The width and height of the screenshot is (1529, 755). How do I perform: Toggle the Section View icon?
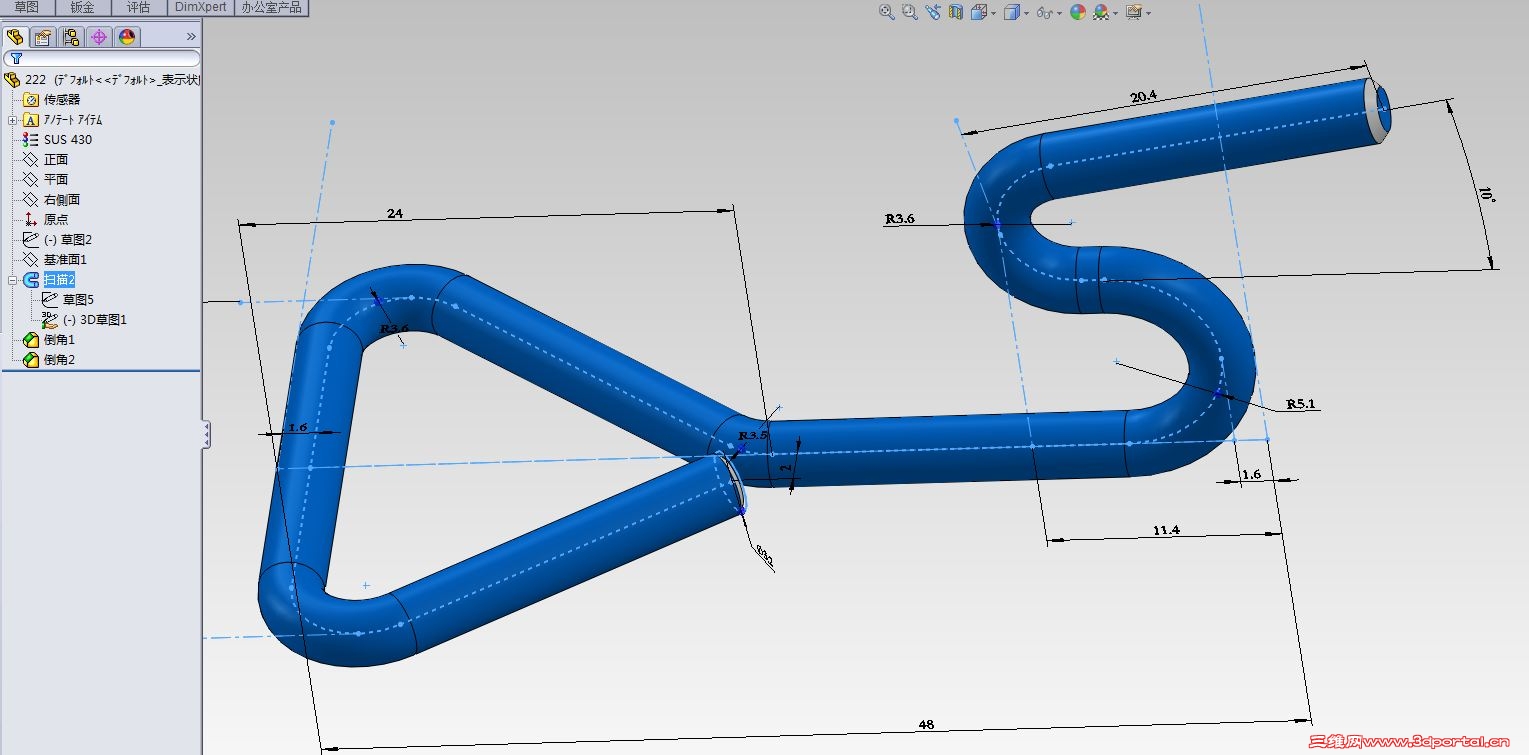955,12
